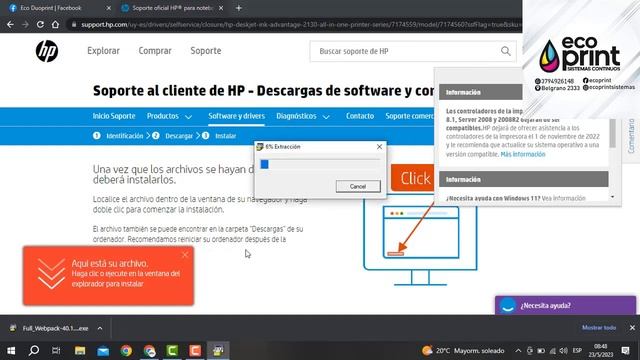The width and height of the screenshot is (640, 360).
Task: Open the volume control in tray
Action: coord(564,351)
